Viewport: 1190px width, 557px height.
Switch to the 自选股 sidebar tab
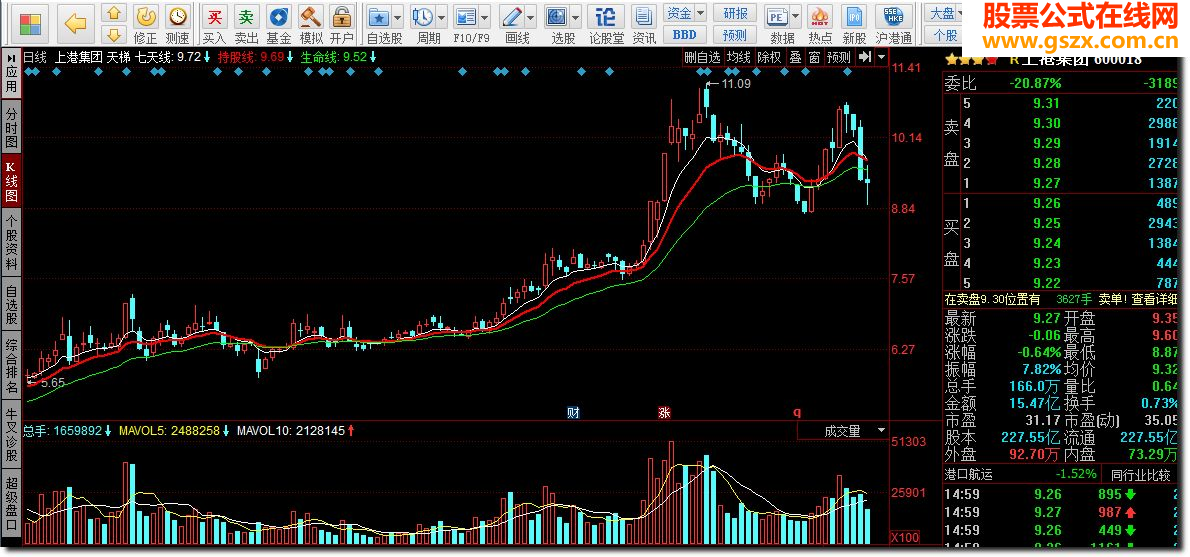click(11, 306)
